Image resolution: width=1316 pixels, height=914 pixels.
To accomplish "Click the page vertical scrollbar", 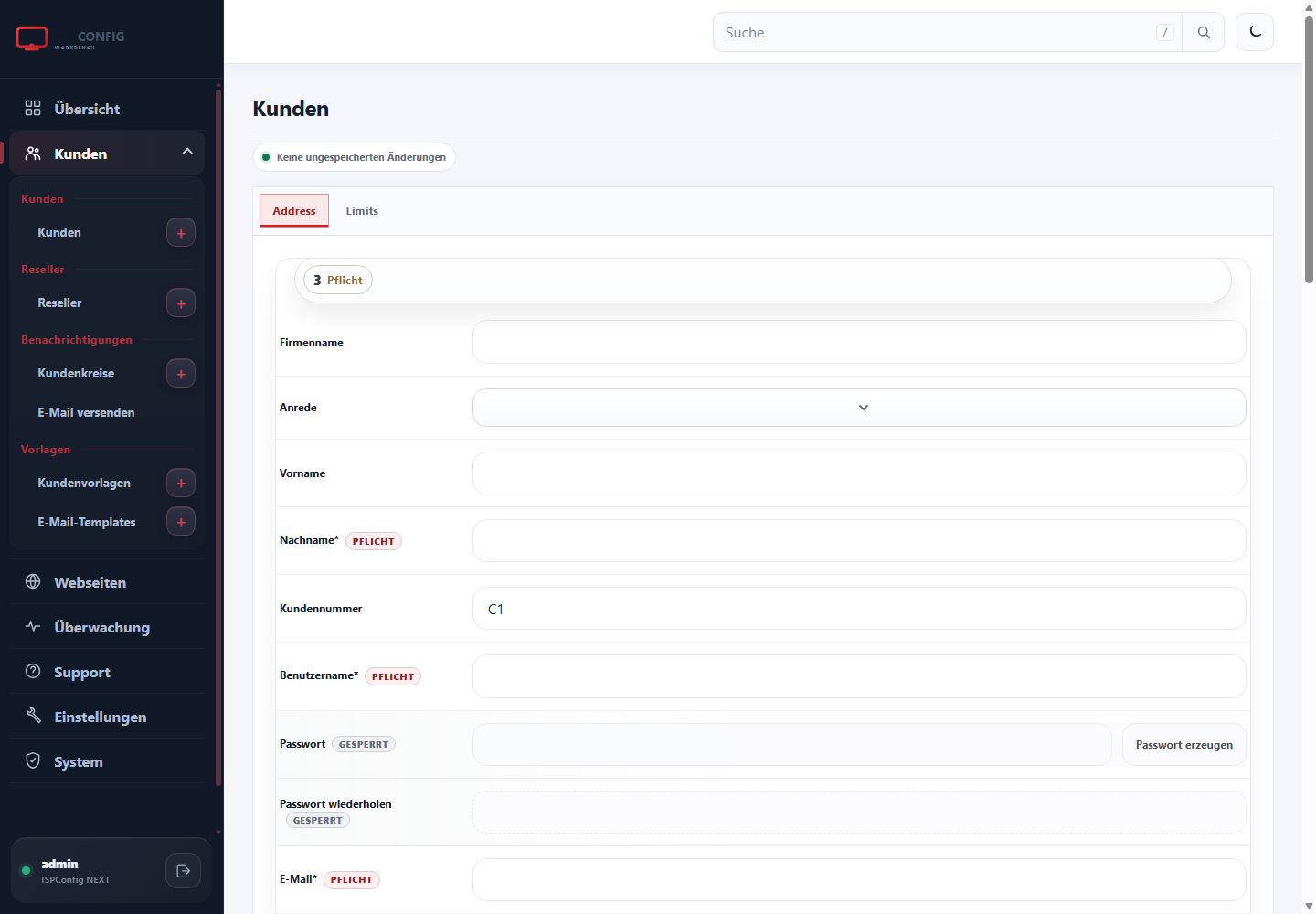I will (x=1309, y=151).
